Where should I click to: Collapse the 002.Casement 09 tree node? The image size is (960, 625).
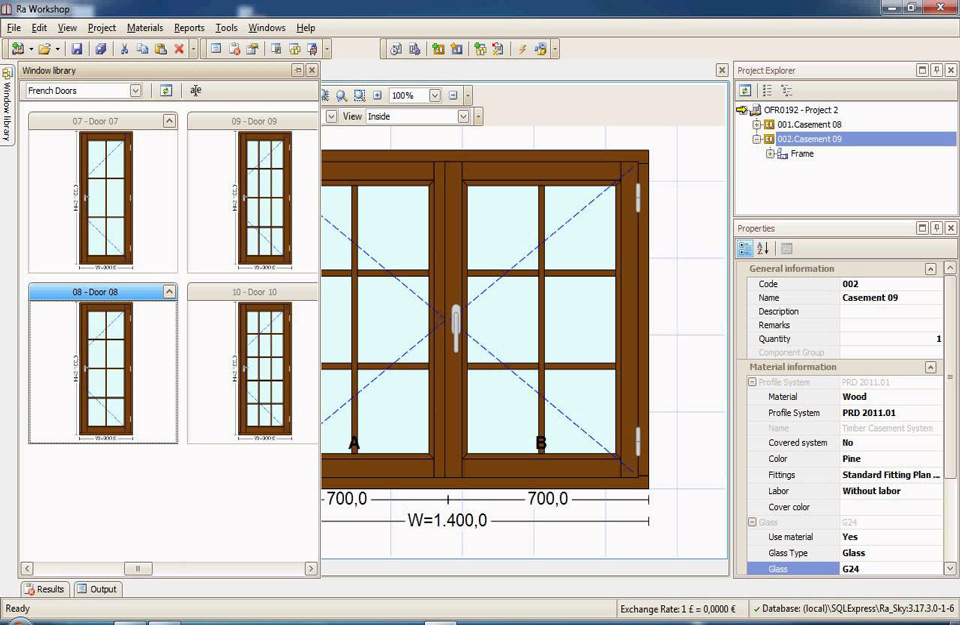point(757,139)
